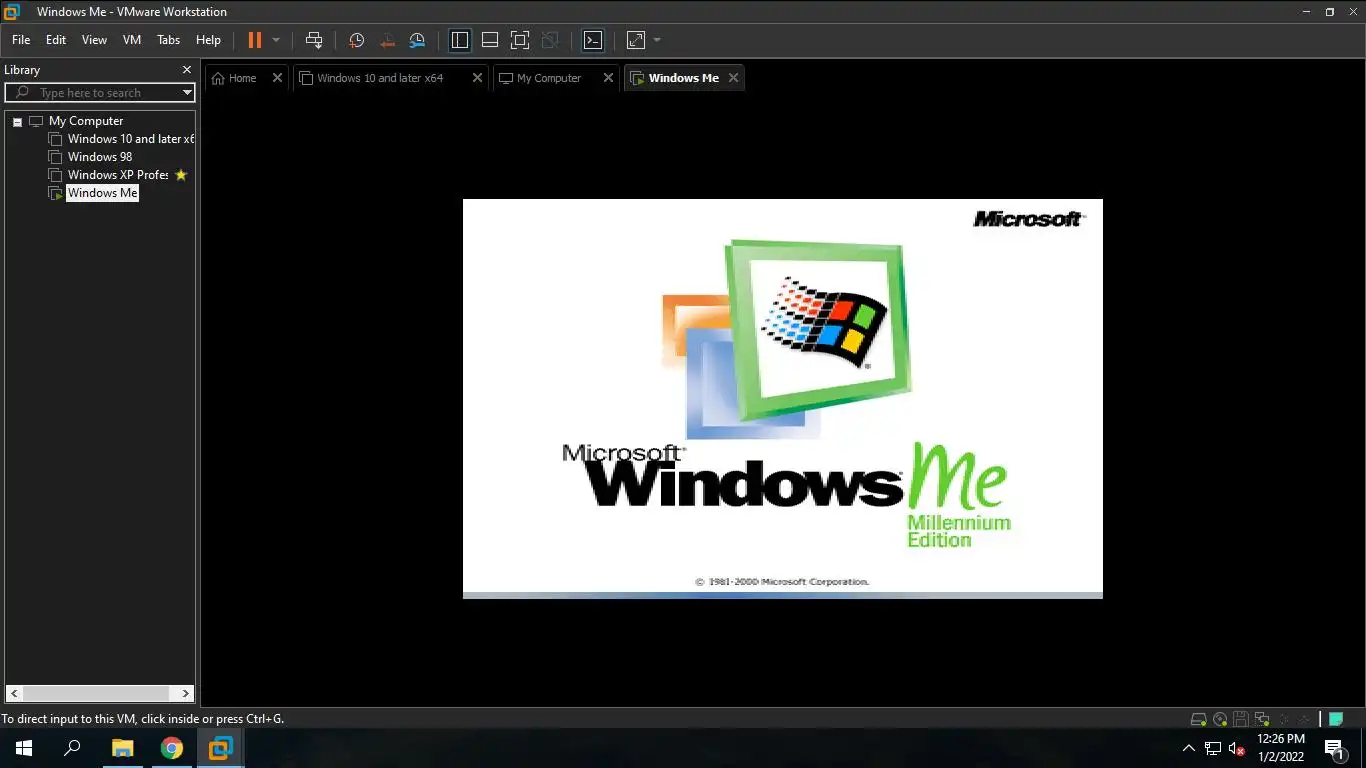Open the library search dropdown arrow
This screenshot has width=1366, height=768.
[187, 93]
